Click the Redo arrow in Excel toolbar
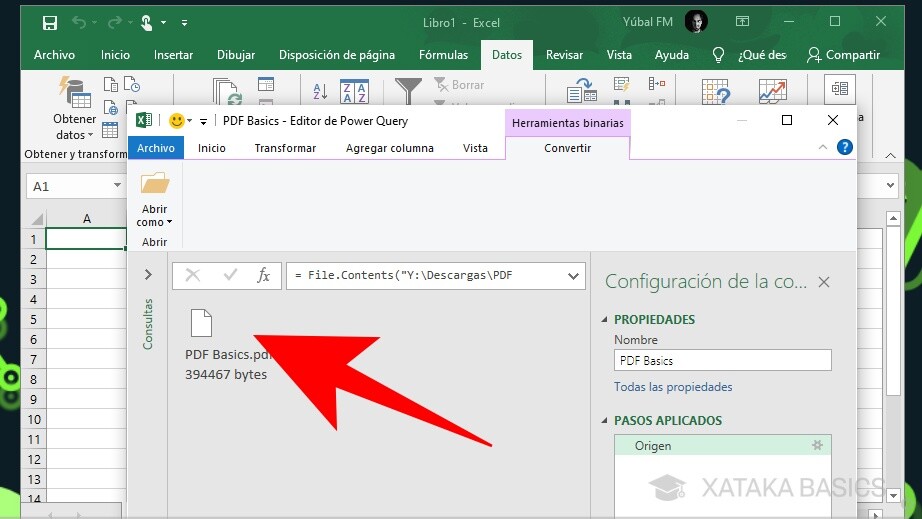The height and width of the screenshot is (519, 922). click(115, 22)
